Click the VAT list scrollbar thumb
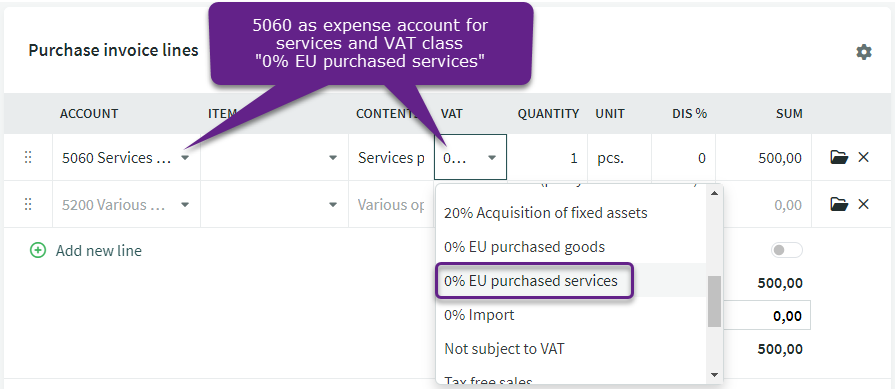This screenshot has width=895, height=389. pyautogui.click(x=714, y=302)
